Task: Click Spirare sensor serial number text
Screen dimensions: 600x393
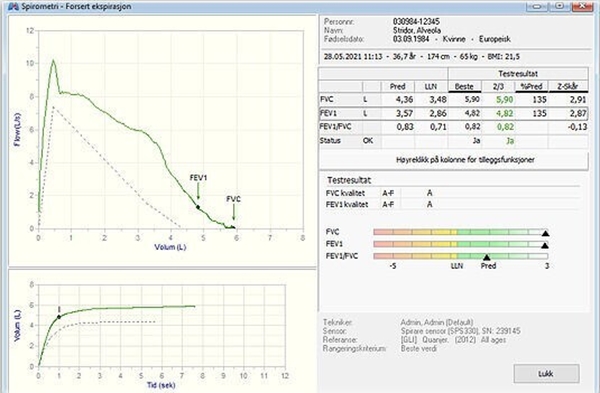Action: (x=461, y=331)
